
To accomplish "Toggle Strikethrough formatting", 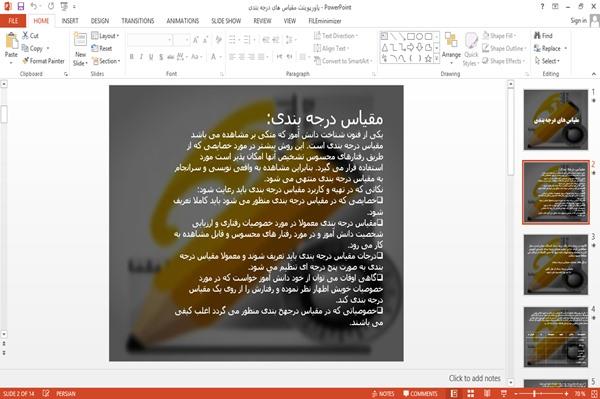I will pos(171,57).
